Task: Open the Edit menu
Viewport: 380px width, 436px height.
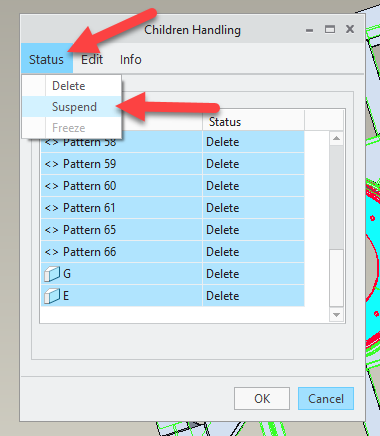Action: click(92, 60)
